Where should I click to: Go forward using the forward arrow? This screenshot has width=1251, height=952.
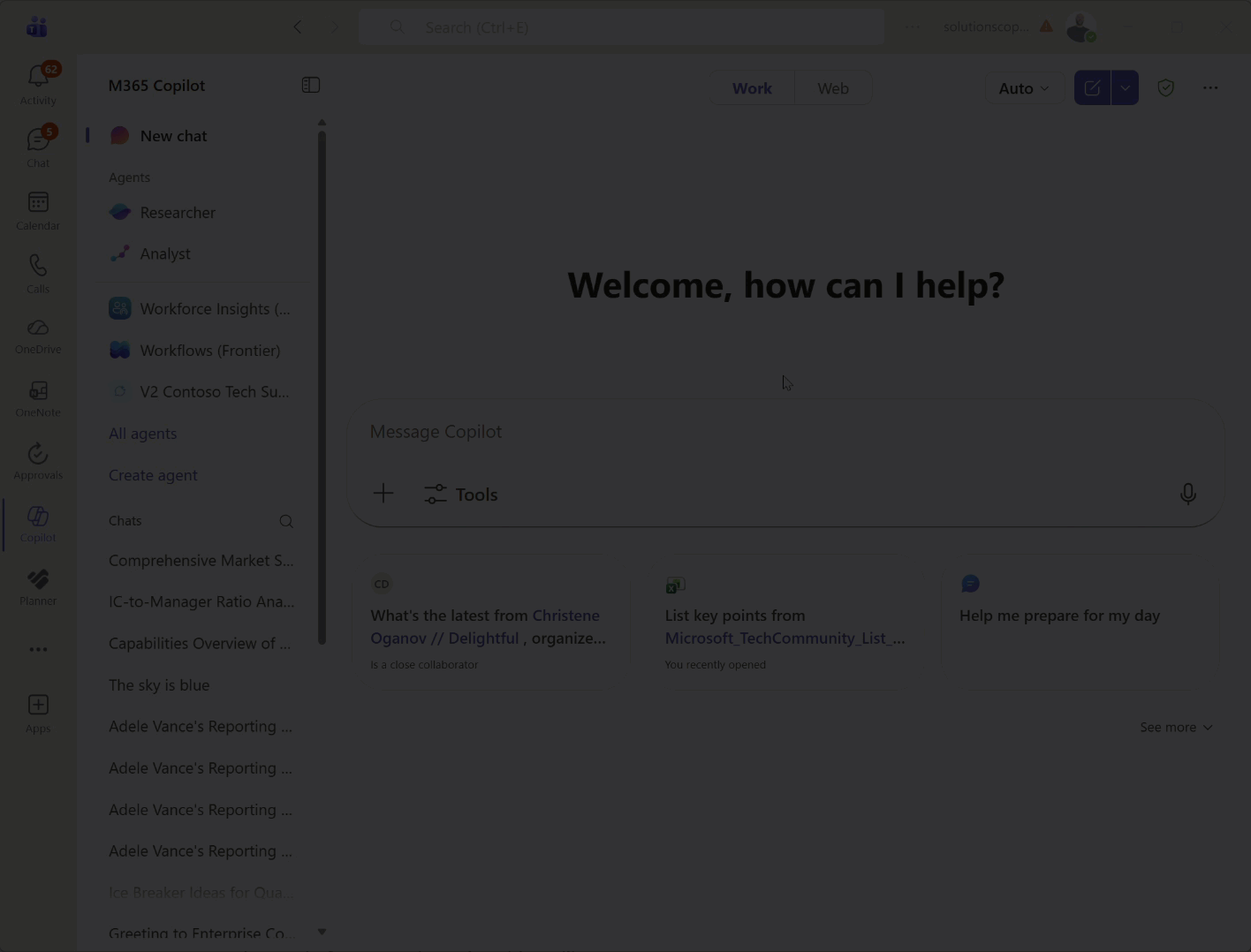[x=334, y=27]
